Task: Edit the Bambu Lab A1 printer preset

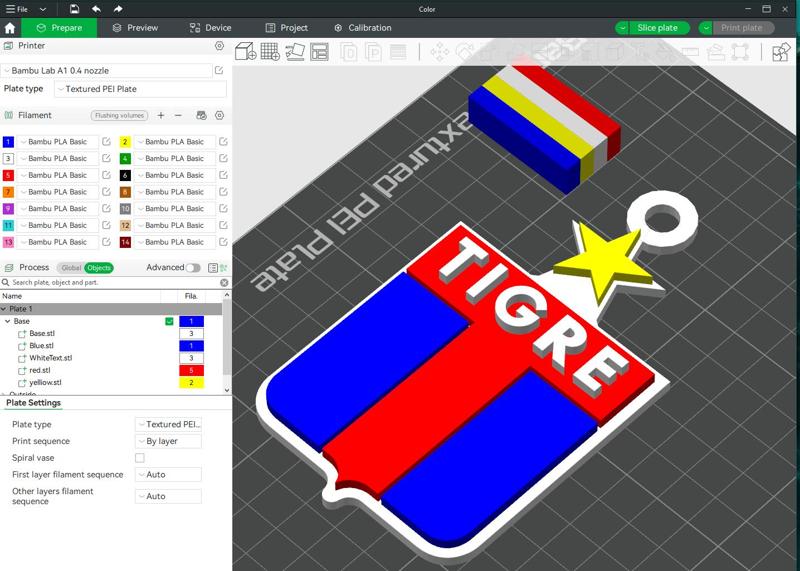Action: [219, 70]
